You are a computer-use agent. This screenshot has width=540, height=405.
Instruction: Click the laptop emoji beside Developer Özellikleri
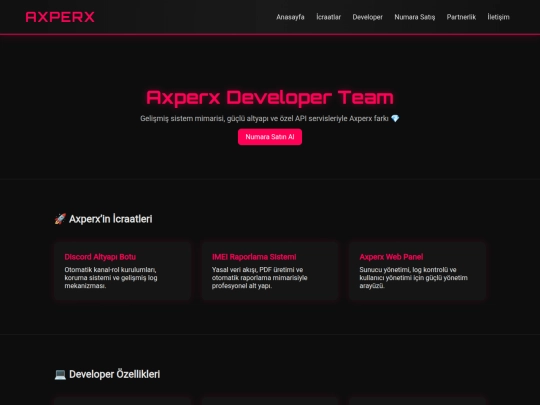tap(60, 374)
